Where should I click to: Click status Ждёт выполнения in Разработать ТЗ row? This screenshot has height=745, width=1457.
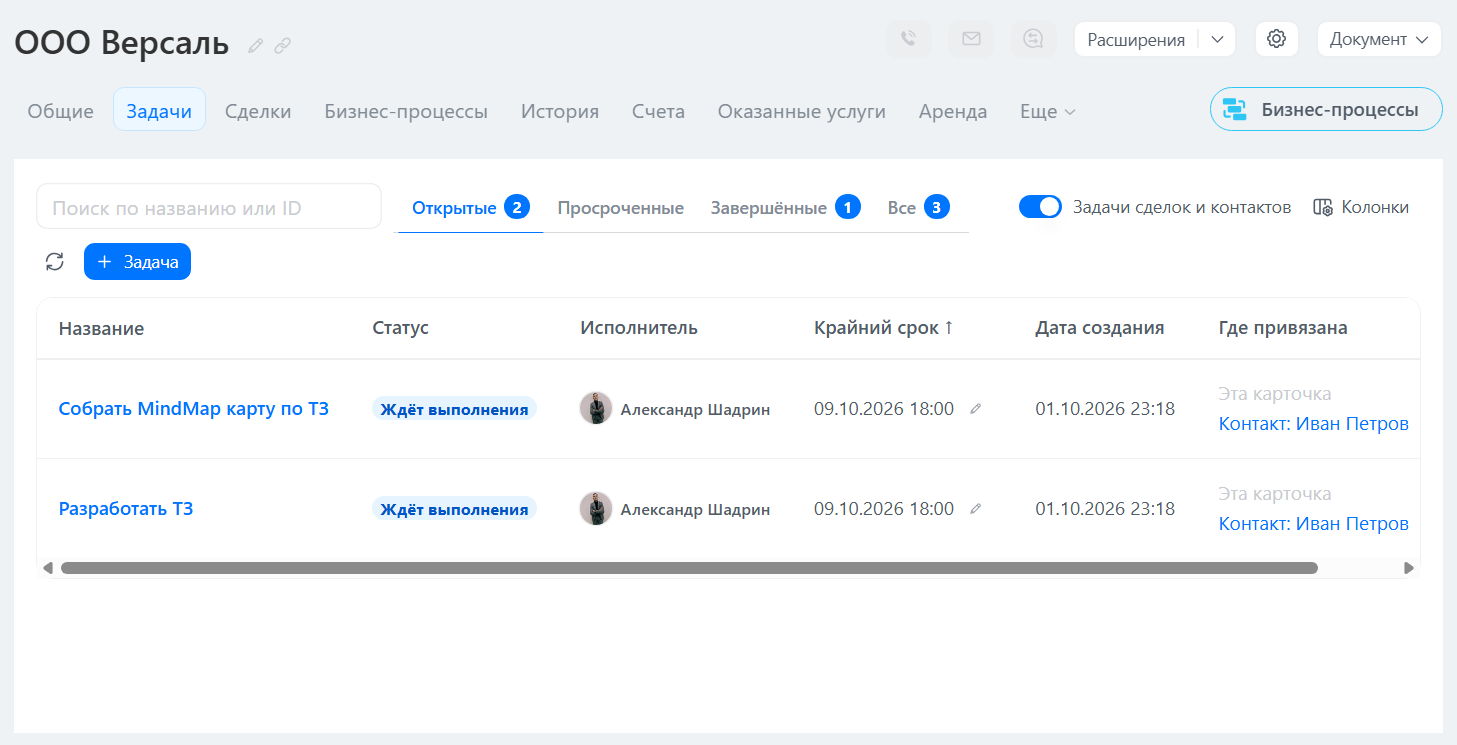coord(454,508)
